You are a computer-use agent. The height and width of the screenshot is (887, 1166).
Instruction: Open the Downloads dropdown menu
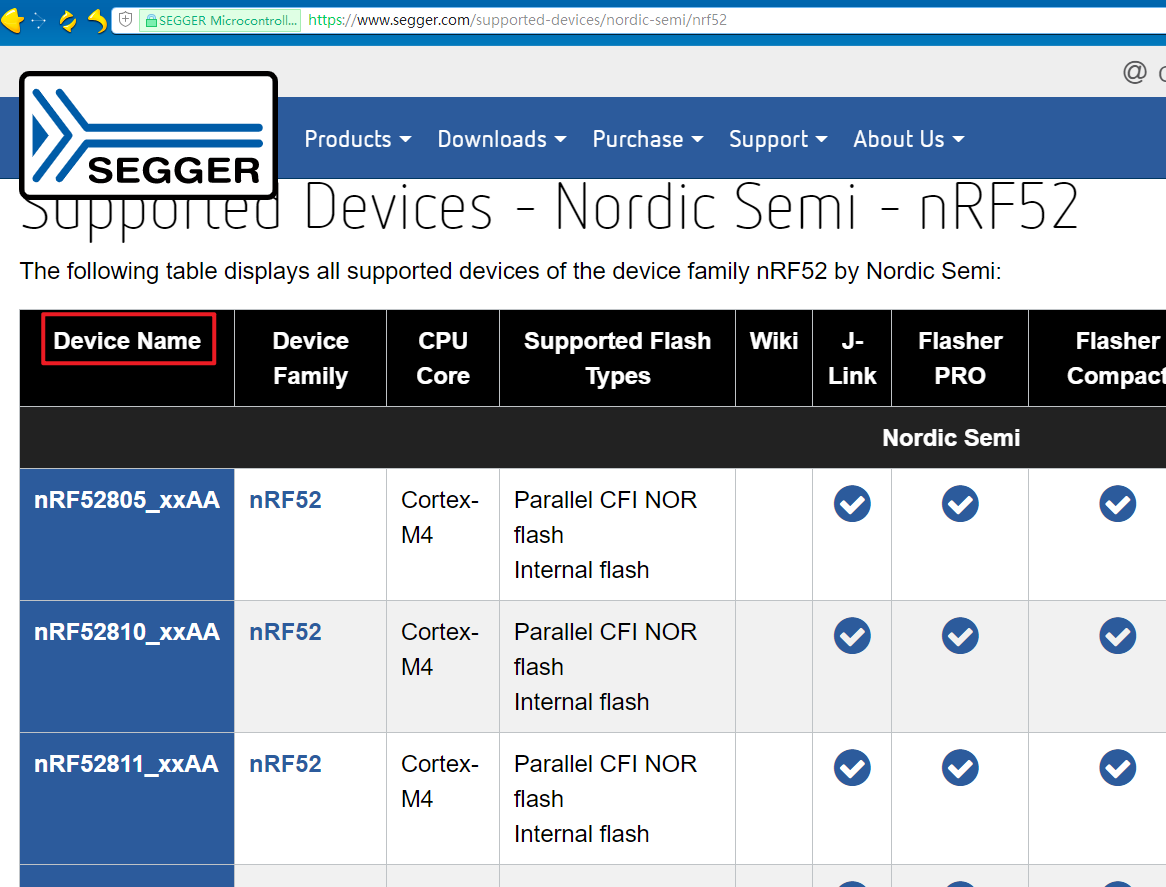(501, 139)
